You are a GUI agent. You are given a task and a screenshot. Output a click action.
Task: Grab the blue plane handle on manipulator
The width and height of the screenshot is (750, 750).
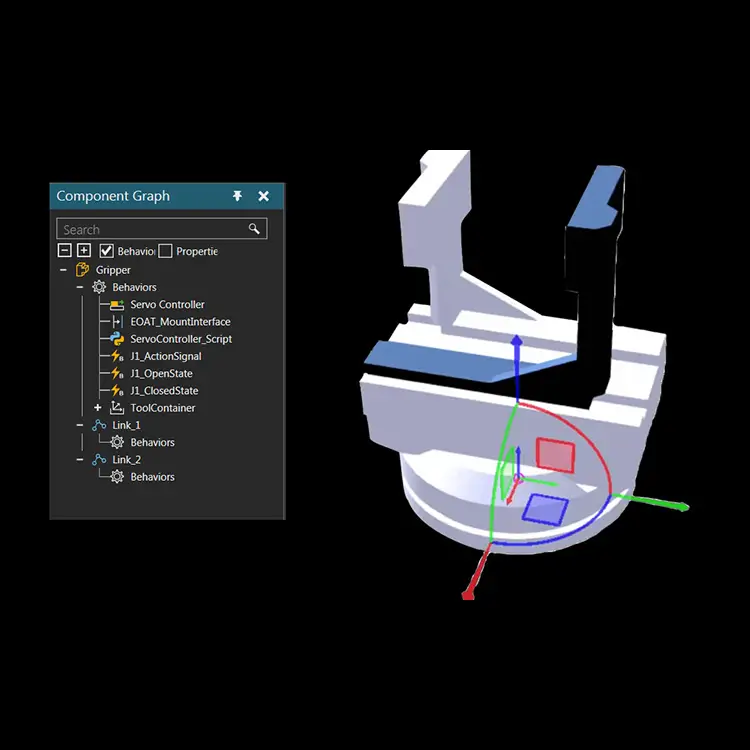pyautogui.click(x=545, y=509)
